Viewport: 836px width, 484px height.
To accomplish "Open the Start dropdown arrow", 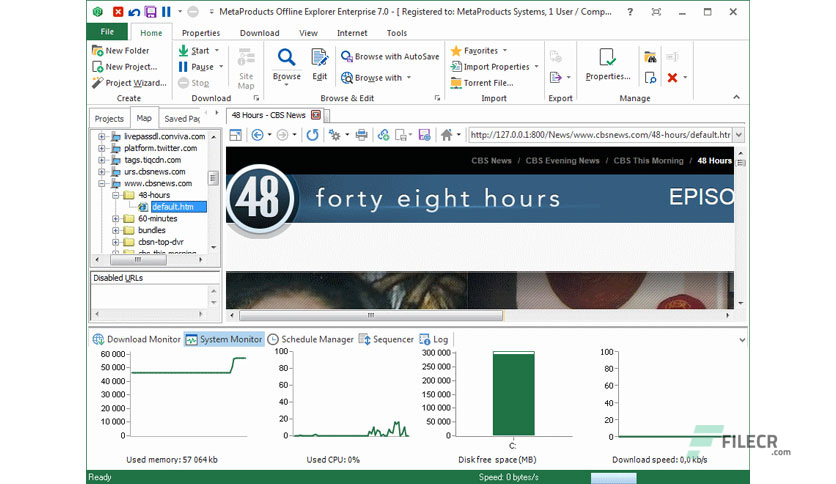I will [x=217, y=51].
